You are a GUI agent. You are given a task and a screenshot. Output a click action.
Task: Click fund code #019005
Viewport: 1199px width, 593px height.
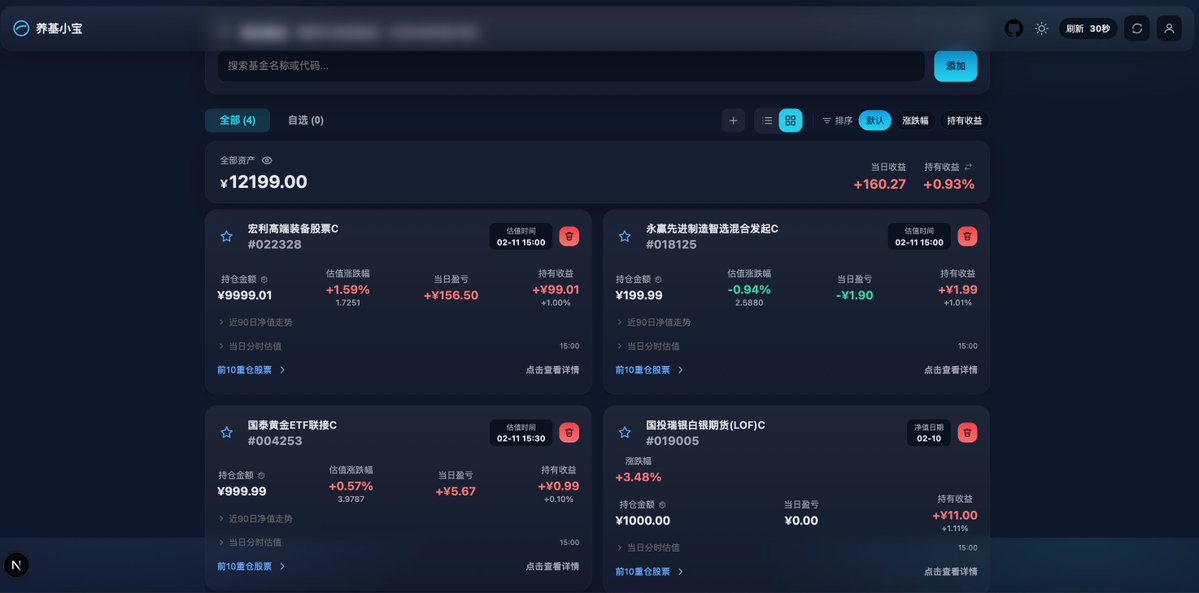672,441
